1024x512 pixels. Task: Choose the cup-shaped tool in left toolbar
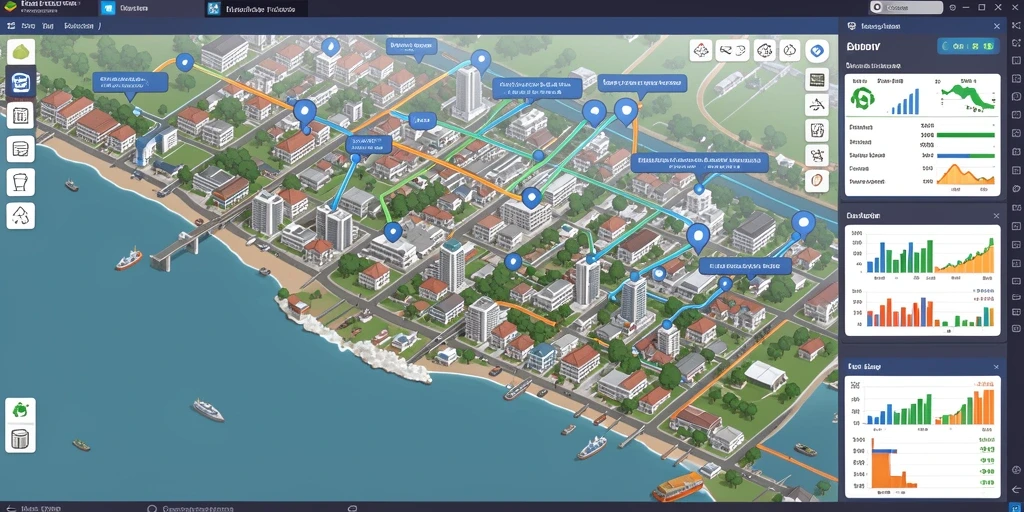tap(21, 182)
